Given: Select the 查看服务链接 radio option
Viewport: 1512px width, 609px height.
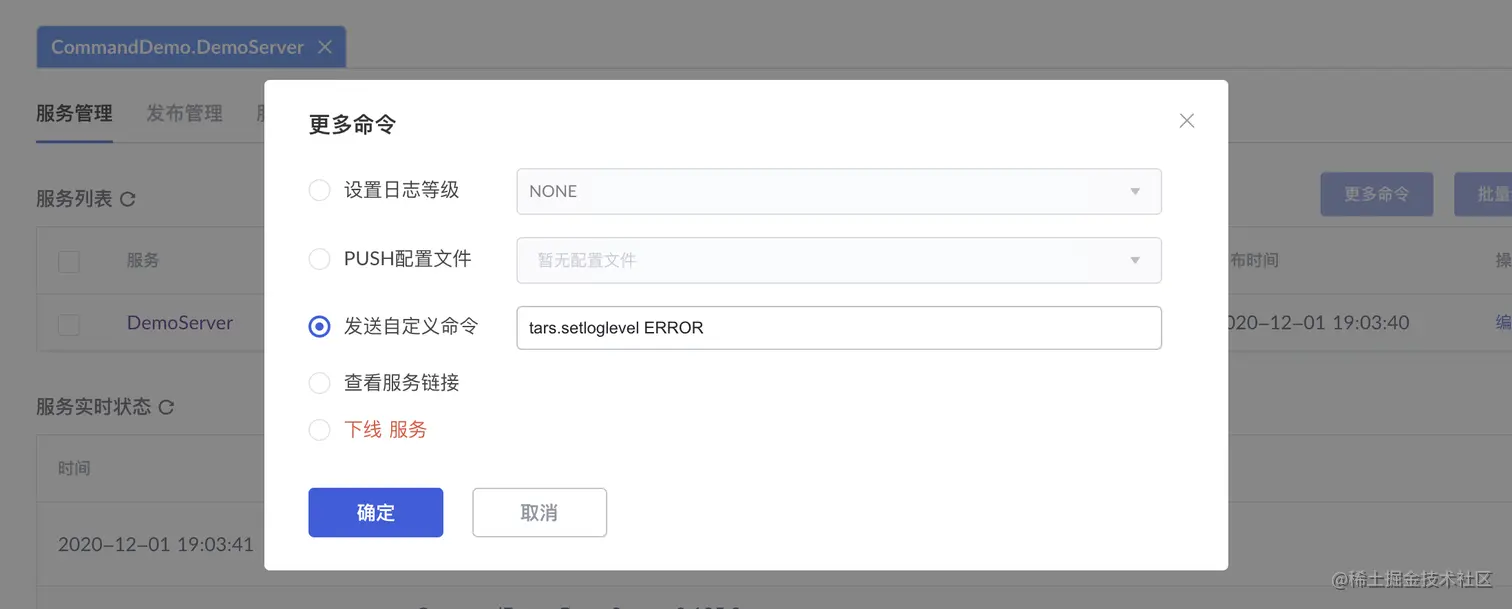Looking at the screenshot, I should pos(319,383).
